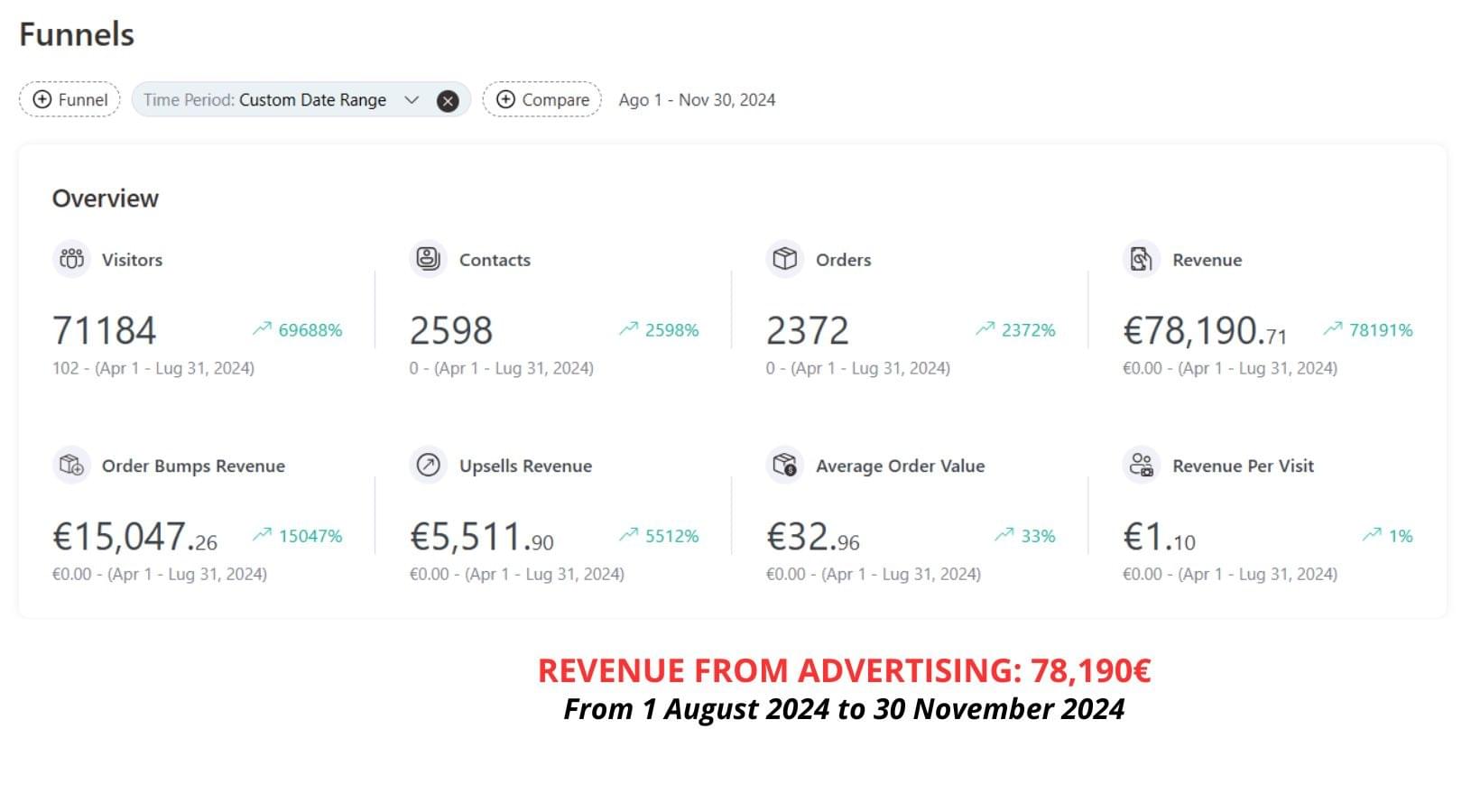1462x812 pixels.
Task: Click the Order Bumps Revenue icon
Action: (x=71, y=466)
